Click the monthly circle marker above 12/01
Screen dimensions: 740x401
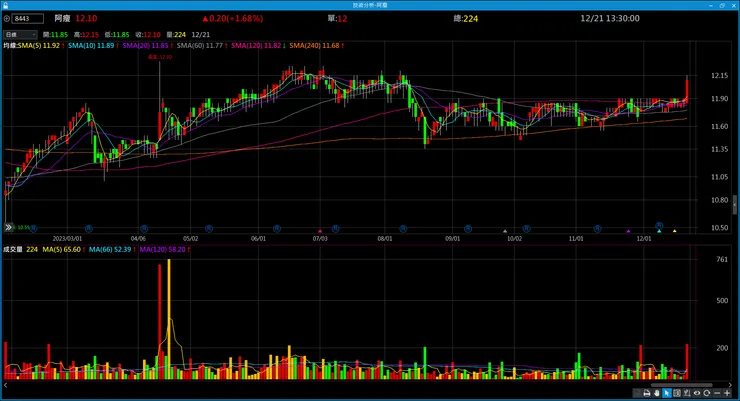coord(659,226)
